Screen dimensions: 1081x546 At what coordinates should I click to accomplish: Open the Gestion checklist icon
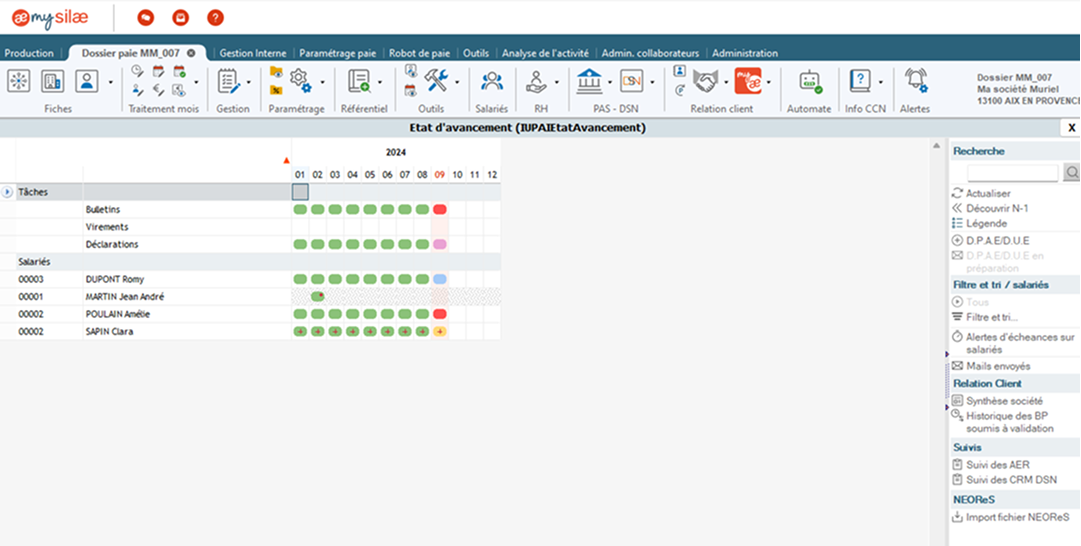pos(229,82)
